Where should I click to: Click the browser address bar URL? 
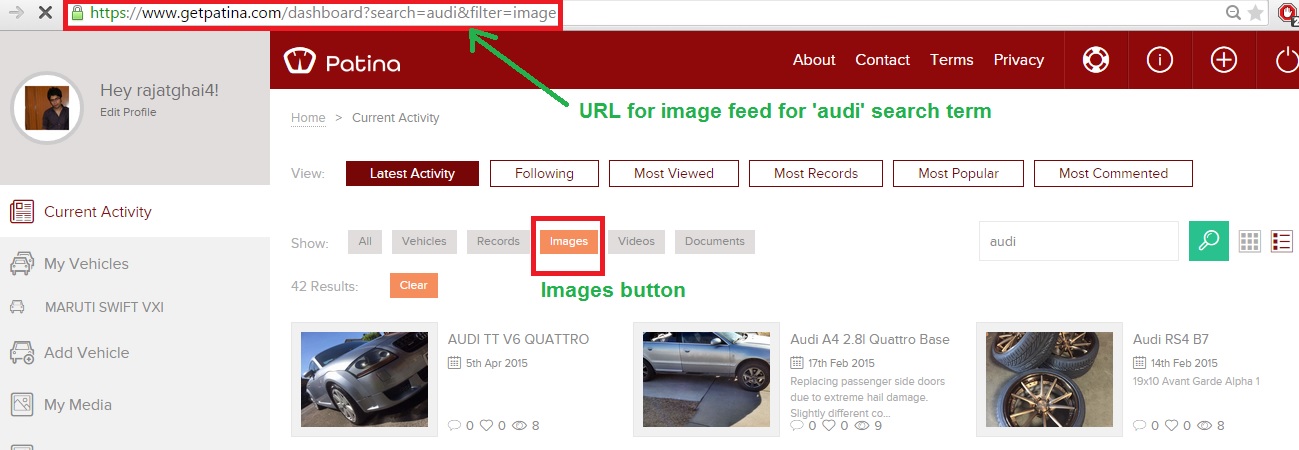322,13
